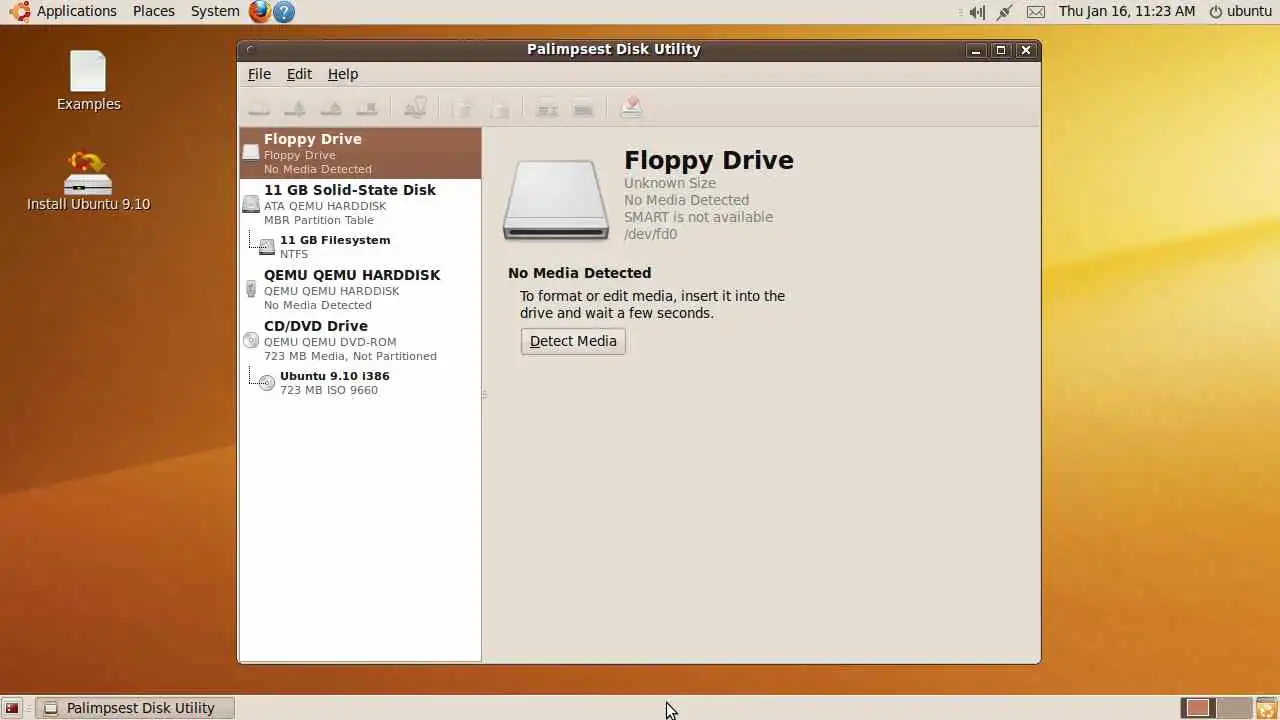
Task: Open the Trash icon in bottom panel
Action: (1266, 708)
